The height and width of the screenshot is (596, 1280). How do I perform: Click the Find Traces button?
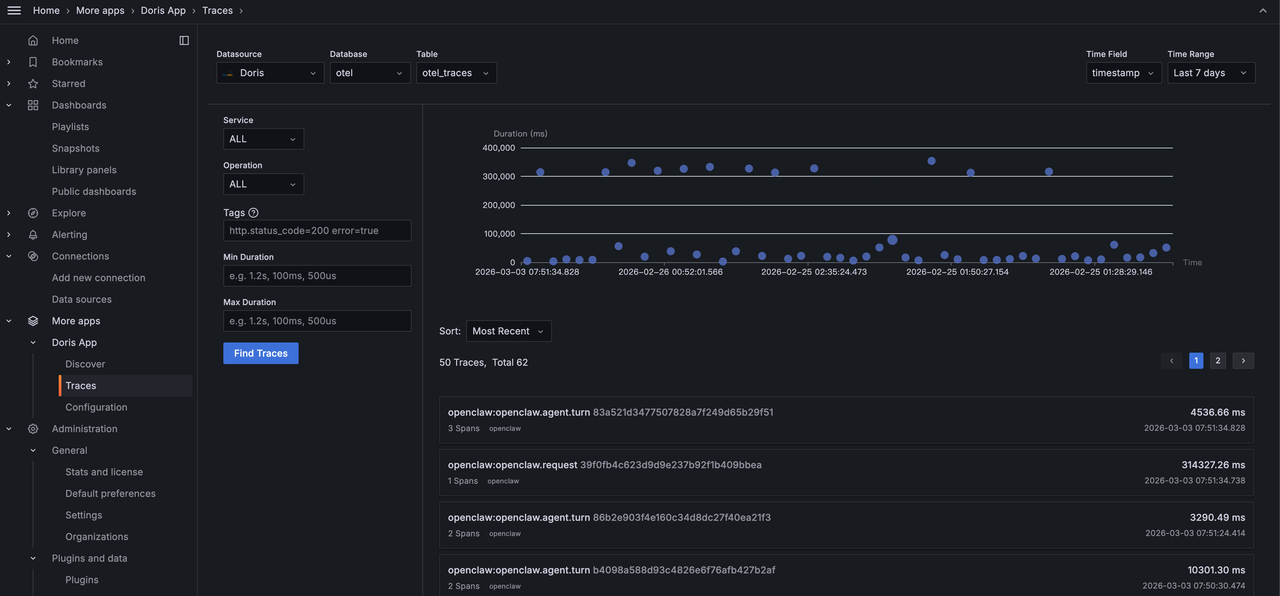point(260,353)
